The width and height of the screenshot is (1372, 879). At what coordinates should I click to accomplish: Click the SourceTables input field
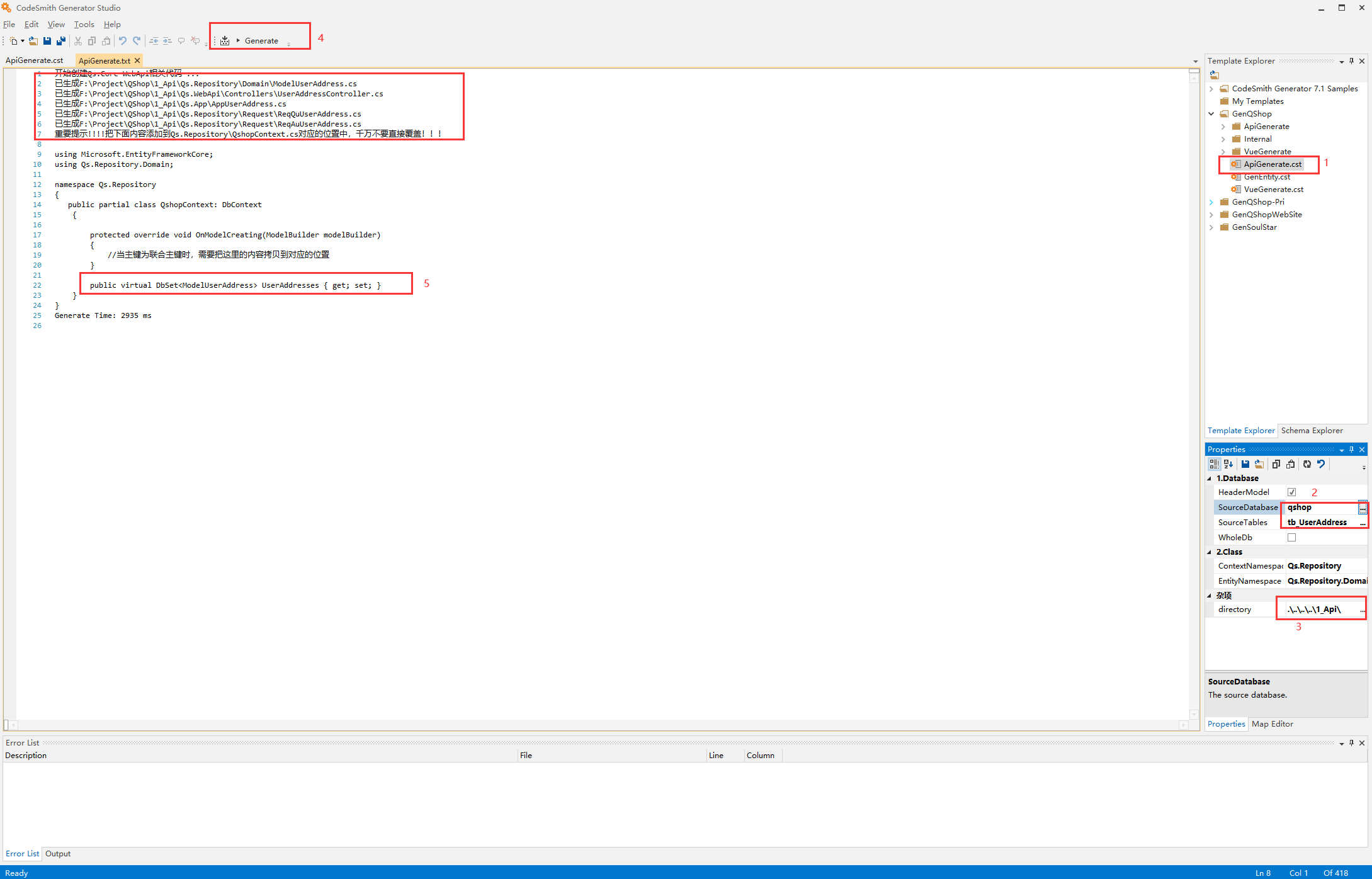pos(1320,521)
